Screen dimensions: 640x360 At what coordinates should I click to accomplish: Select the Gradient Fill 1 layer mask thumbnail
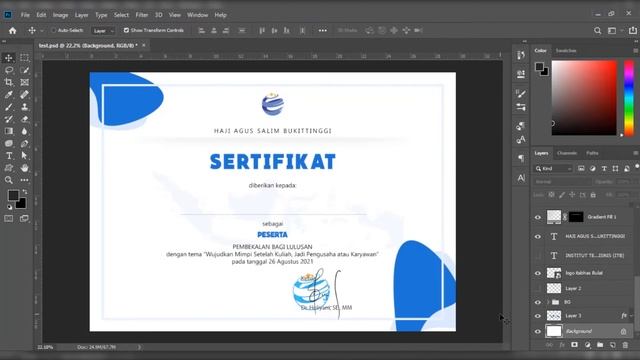tap(576, 217)
